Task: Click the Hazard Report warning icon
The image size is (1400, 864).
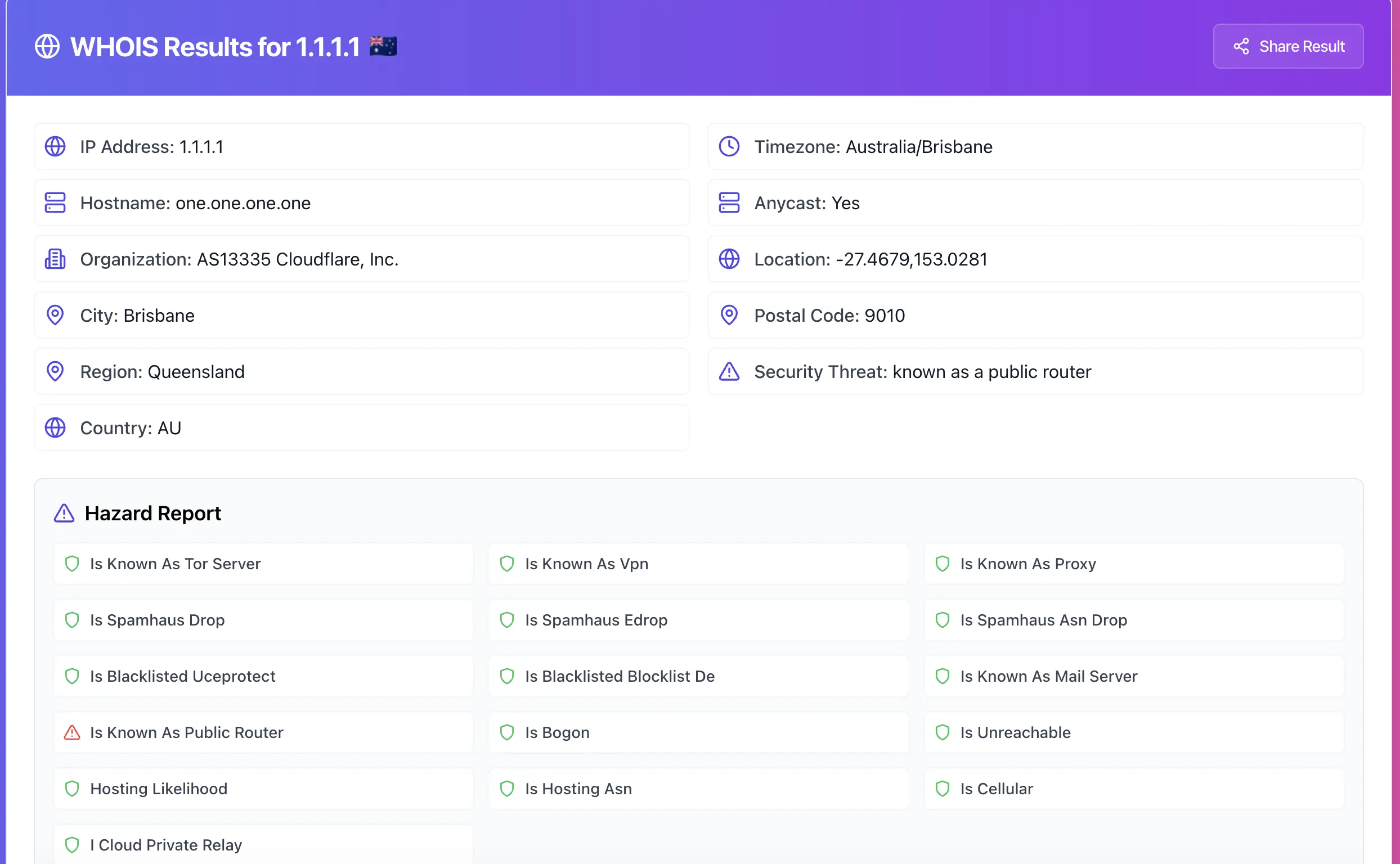Action: 64,513
